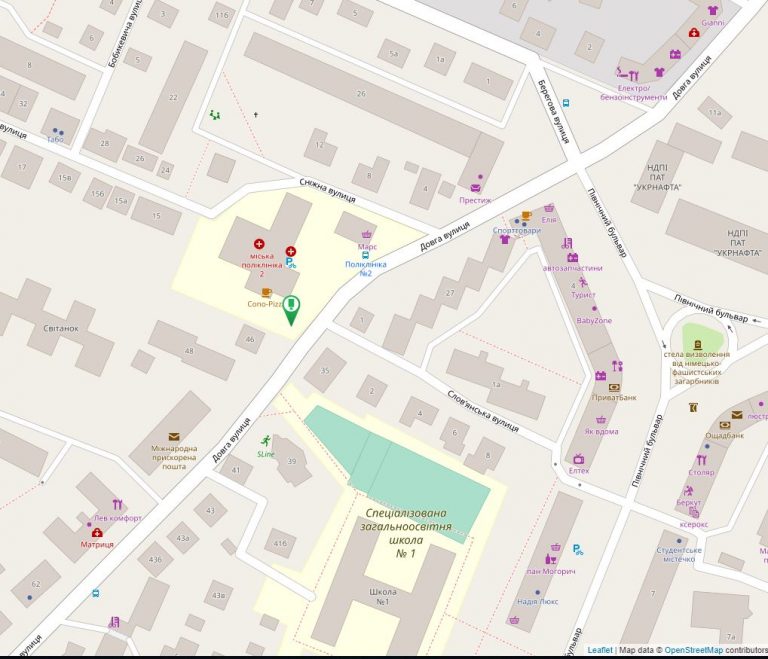Click the green location marker pin
The image size is (768, 659).
291,309
